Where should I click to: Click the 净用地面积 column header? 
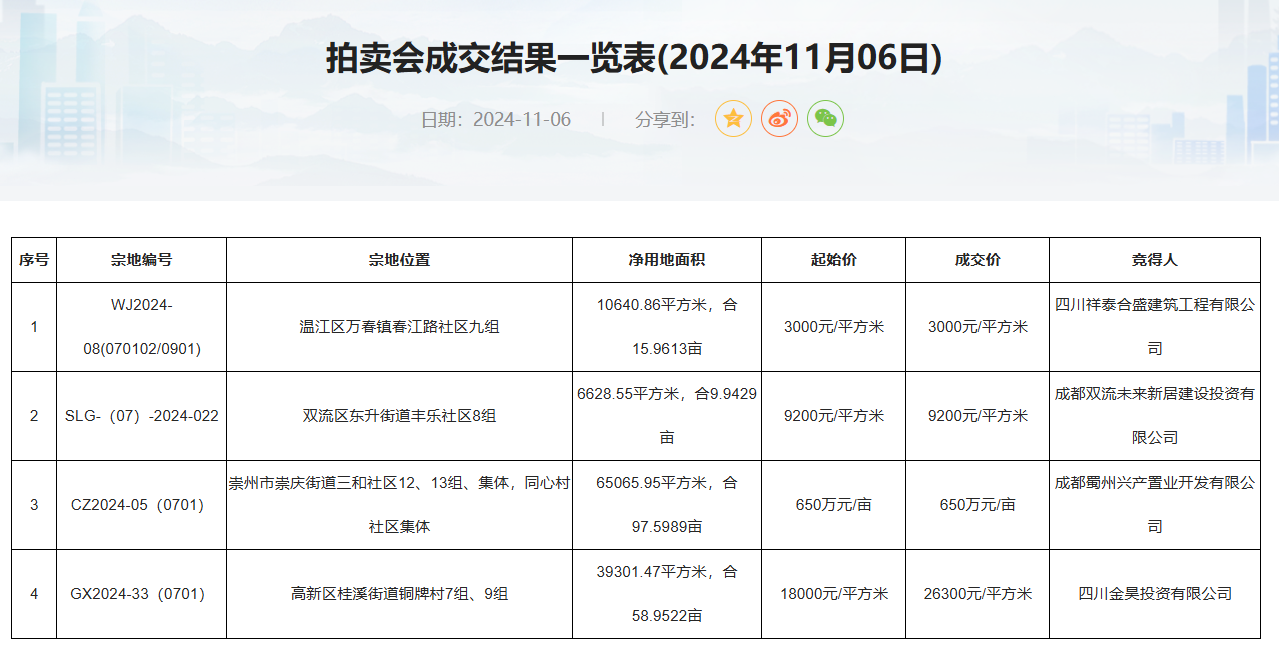click(x=666, y=260)
